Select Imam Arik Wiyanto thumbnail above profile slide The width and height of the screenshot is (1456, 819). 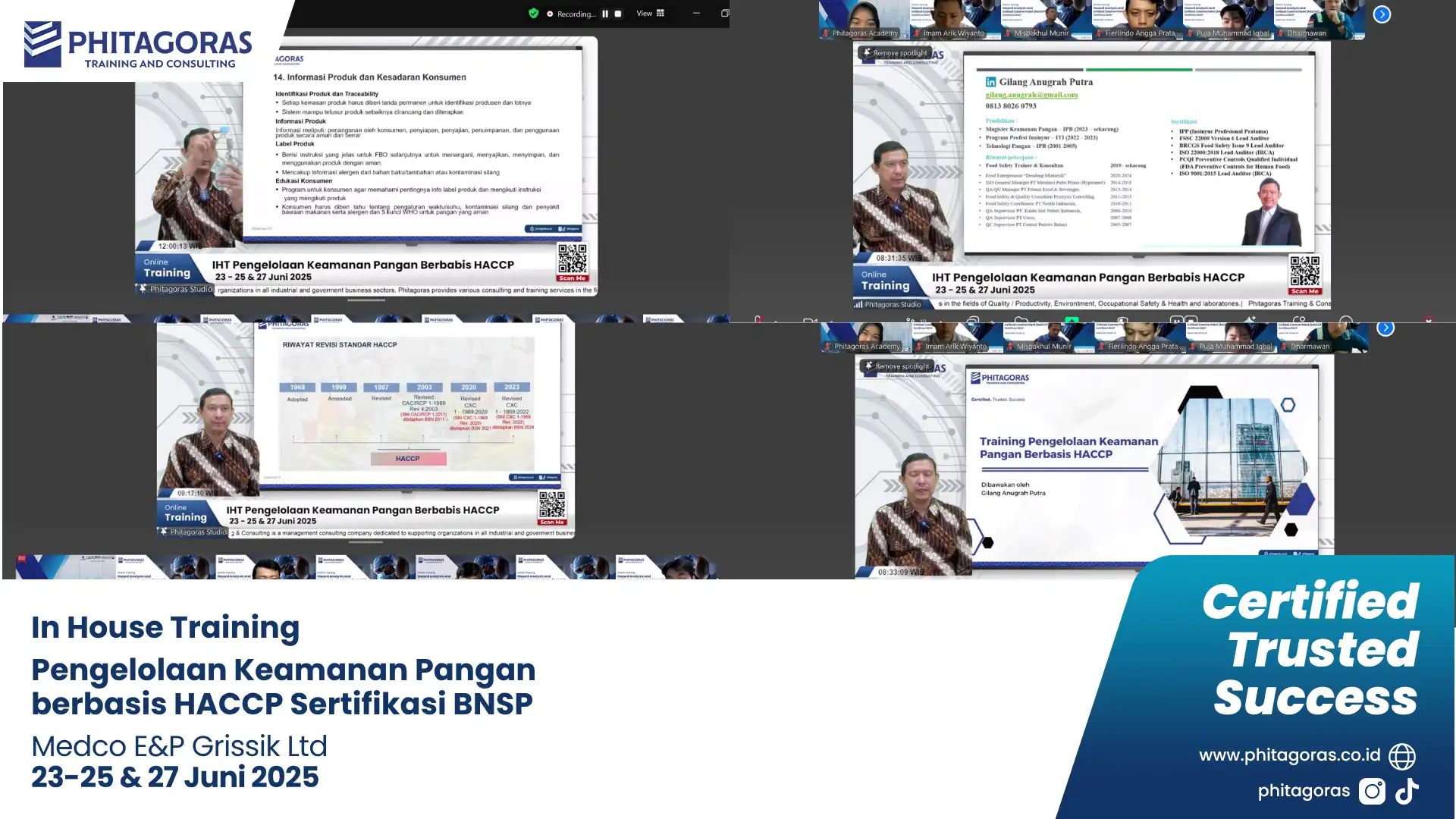pos(955,20)
